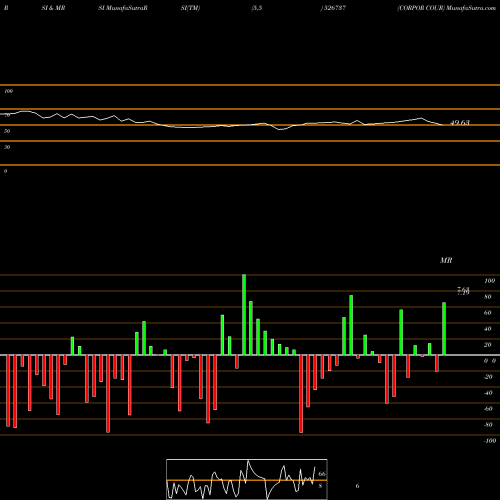Viewport: 500px width, 500px height.
Task: Click the MR axis label 60
Action: coord(488,313)
